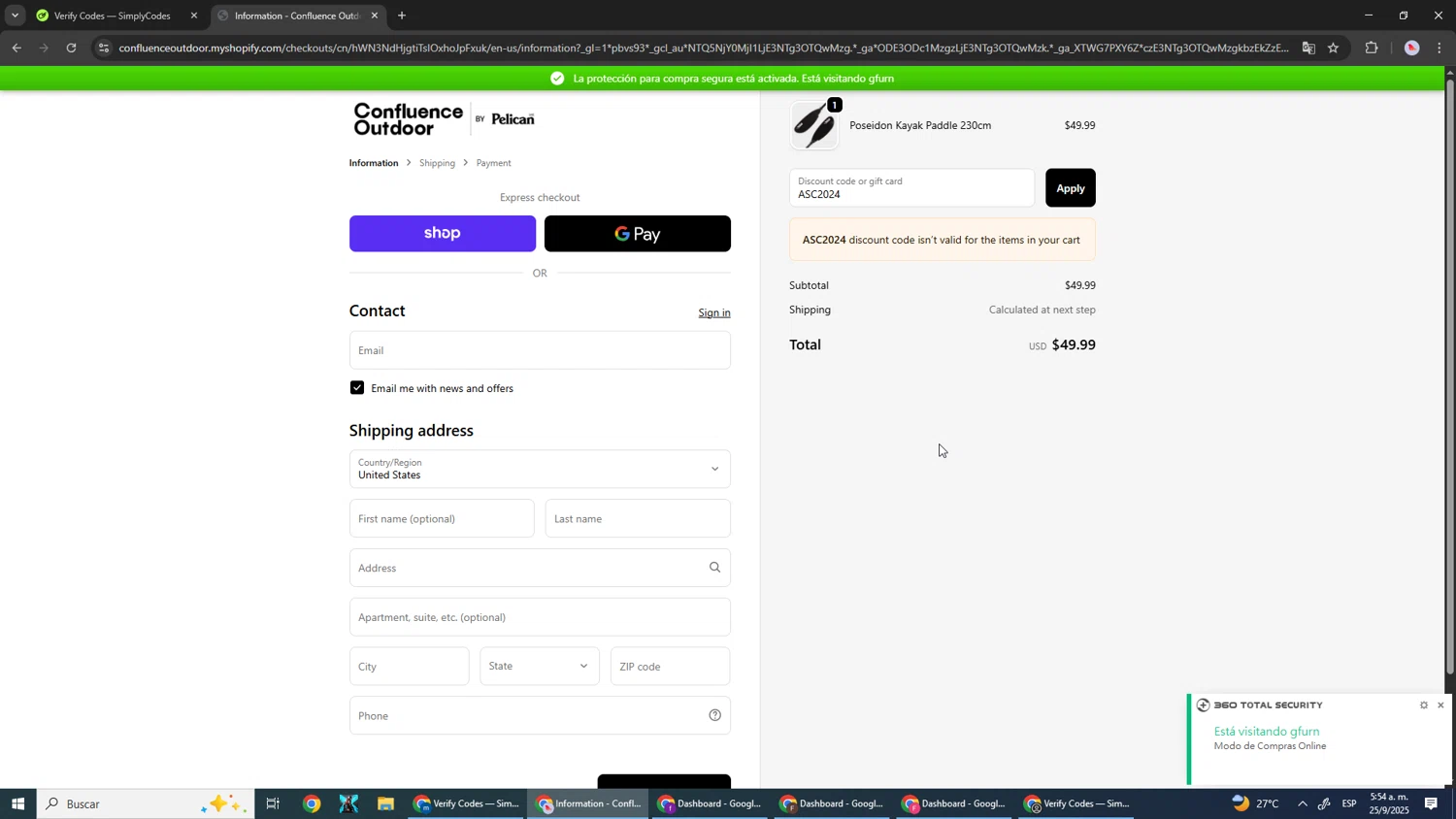Click the Email input field
This screenshot has height=819, width=1456.
point(540,350)
